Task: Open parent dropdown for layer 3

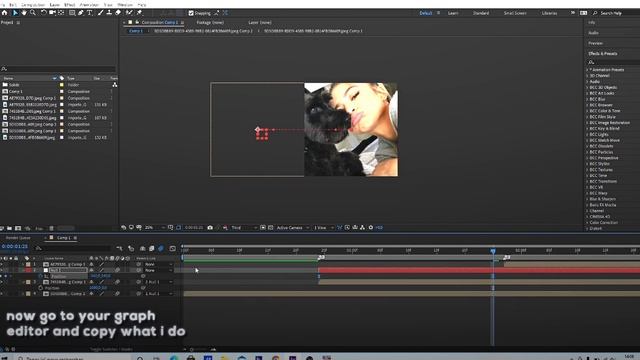Action: point(158,282)
